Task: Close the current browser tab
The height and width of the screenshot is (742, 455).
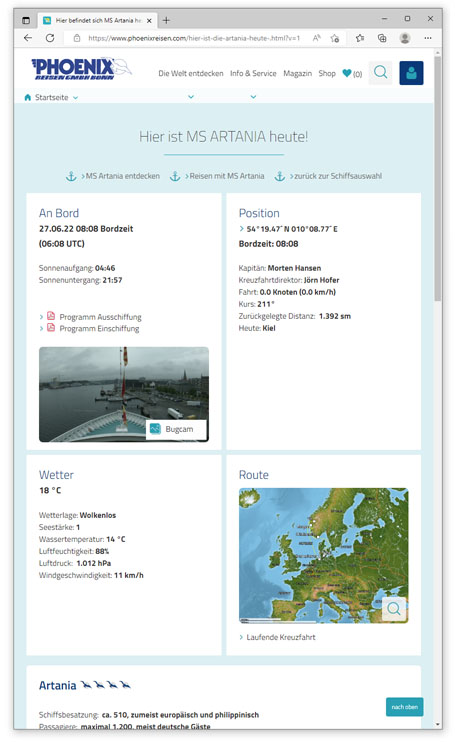Action: coord(149,20)
